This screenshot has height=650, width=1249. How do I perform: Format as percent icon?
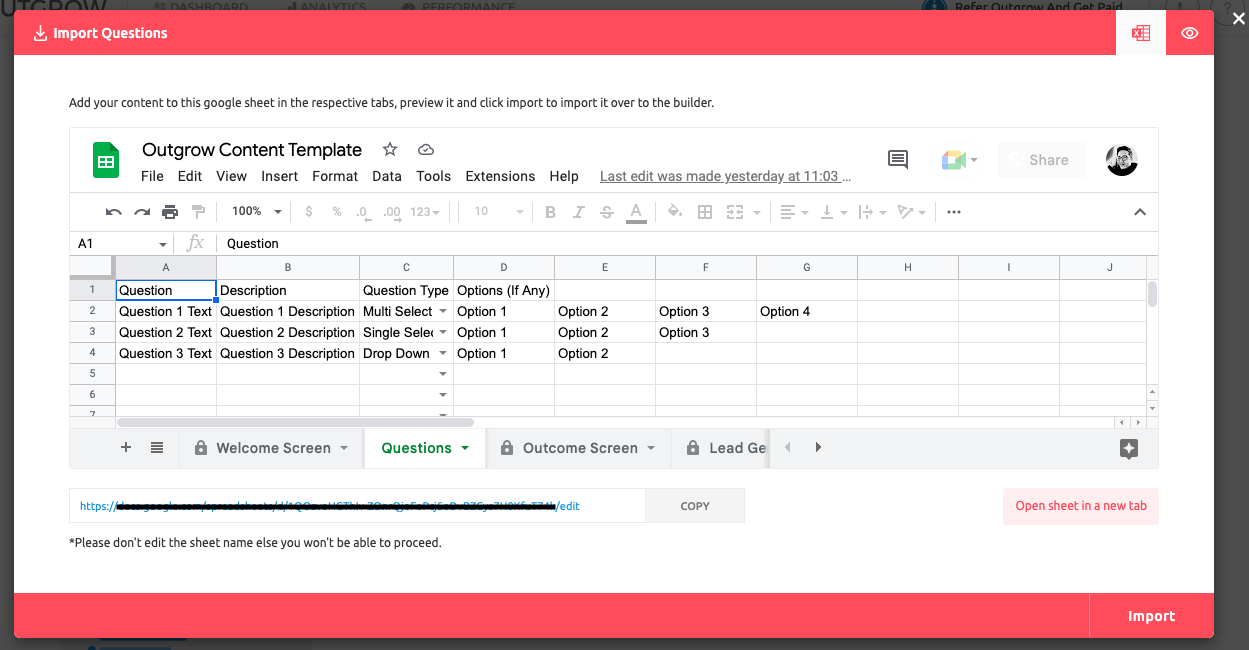tap(337, 212)
